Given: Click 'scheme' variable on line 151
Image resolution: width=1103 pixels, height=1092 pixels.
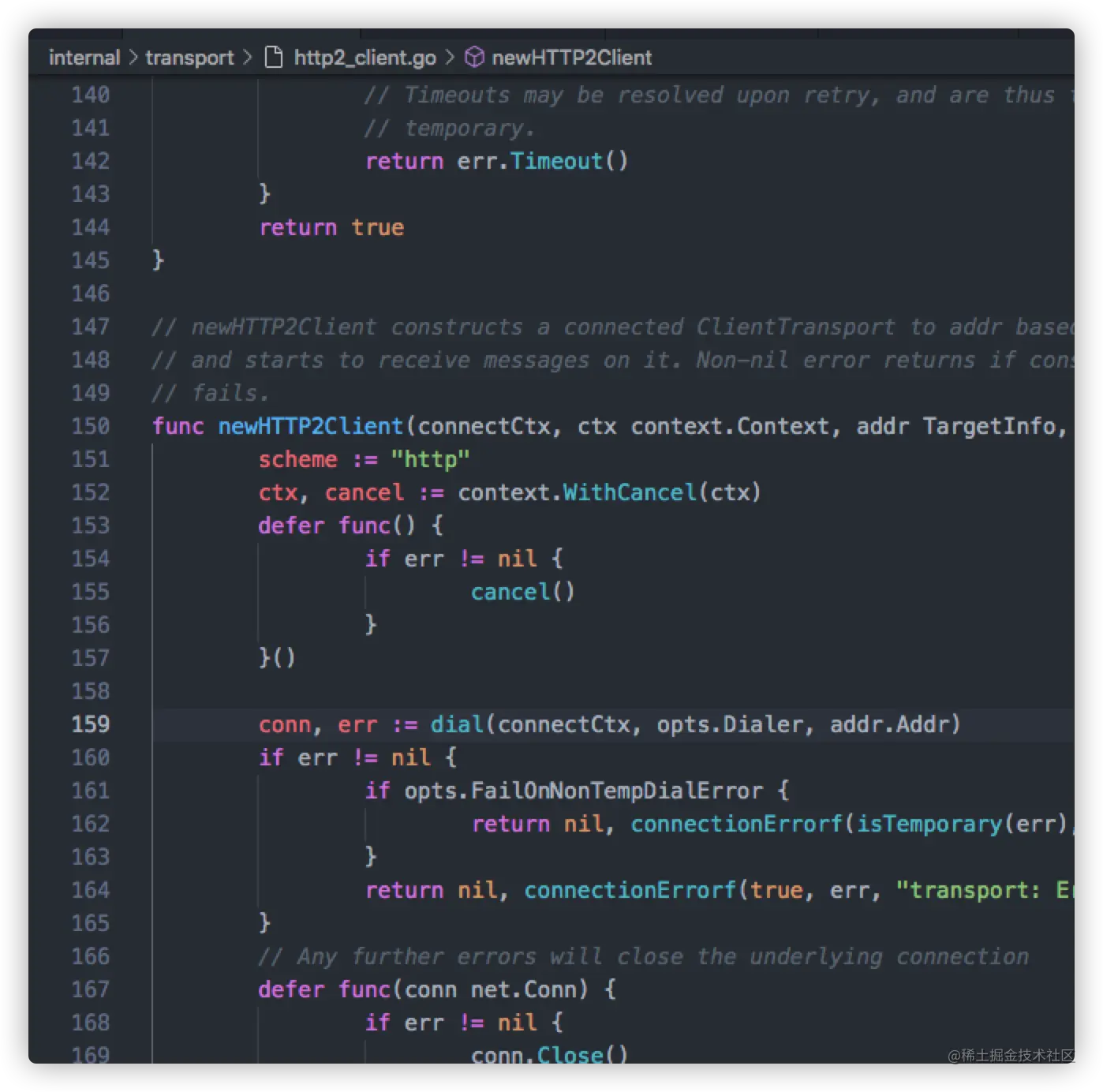Looking at the screenshot, I should pyautogui.click(x=298, y=459).
